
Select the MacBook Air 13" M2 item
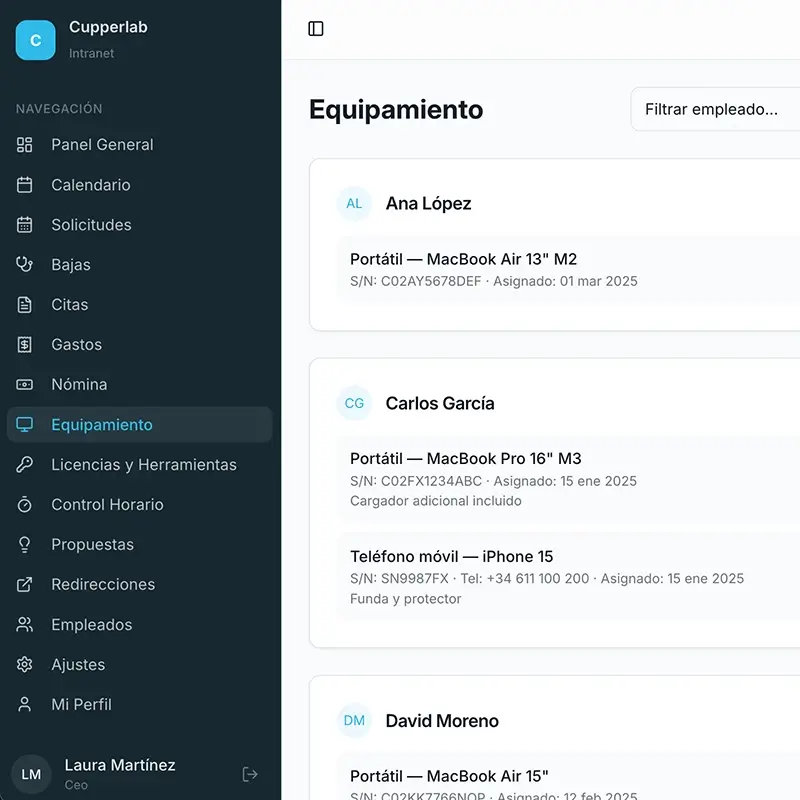pyautogui.click(x=568, y=269)
